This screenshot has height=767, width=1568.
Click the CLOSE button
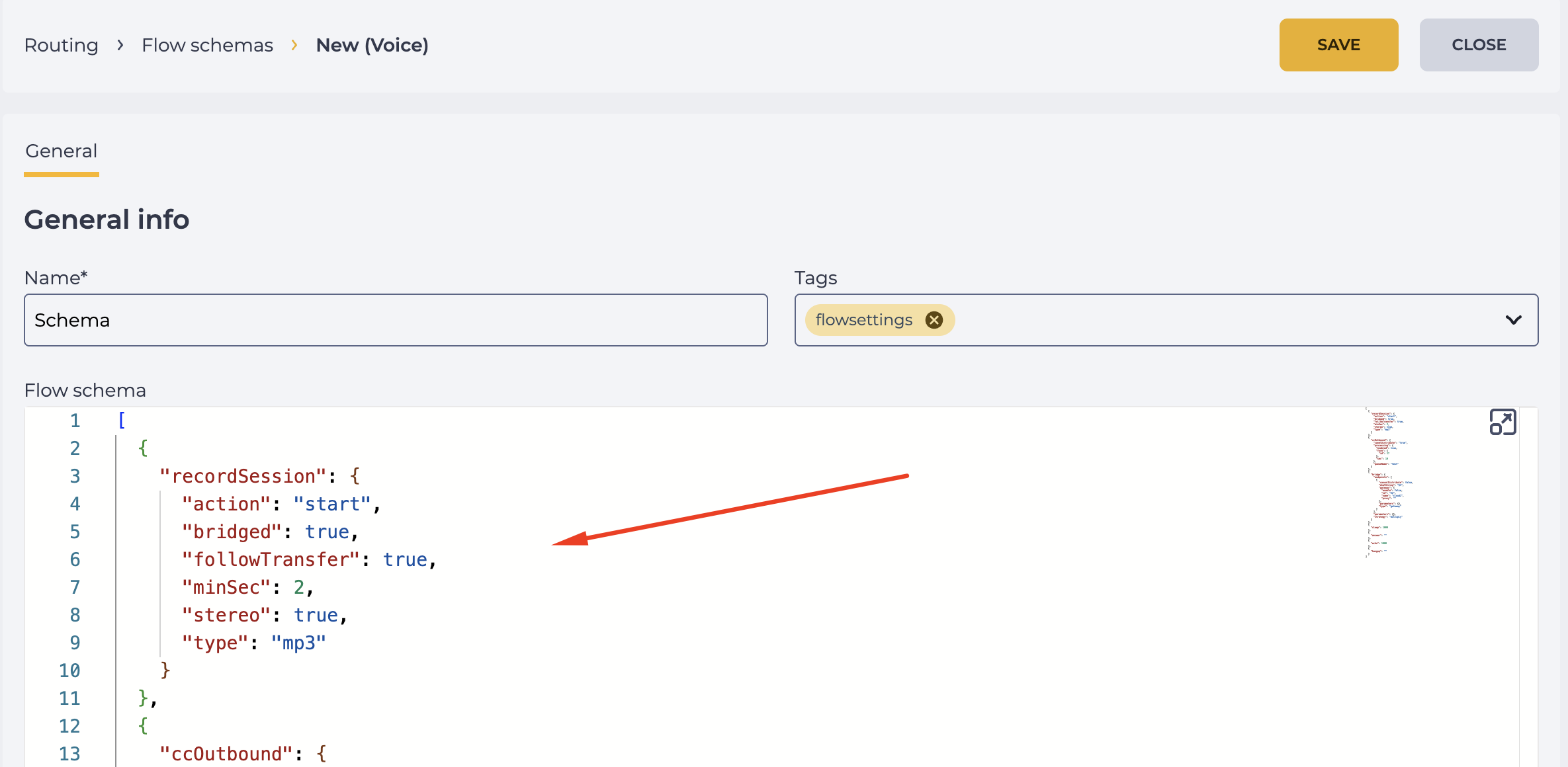1479,45
